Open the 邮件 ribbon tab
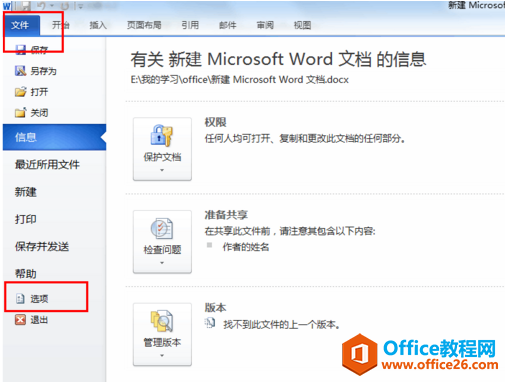Screen dimensions: 505x382 pos(228,25)
